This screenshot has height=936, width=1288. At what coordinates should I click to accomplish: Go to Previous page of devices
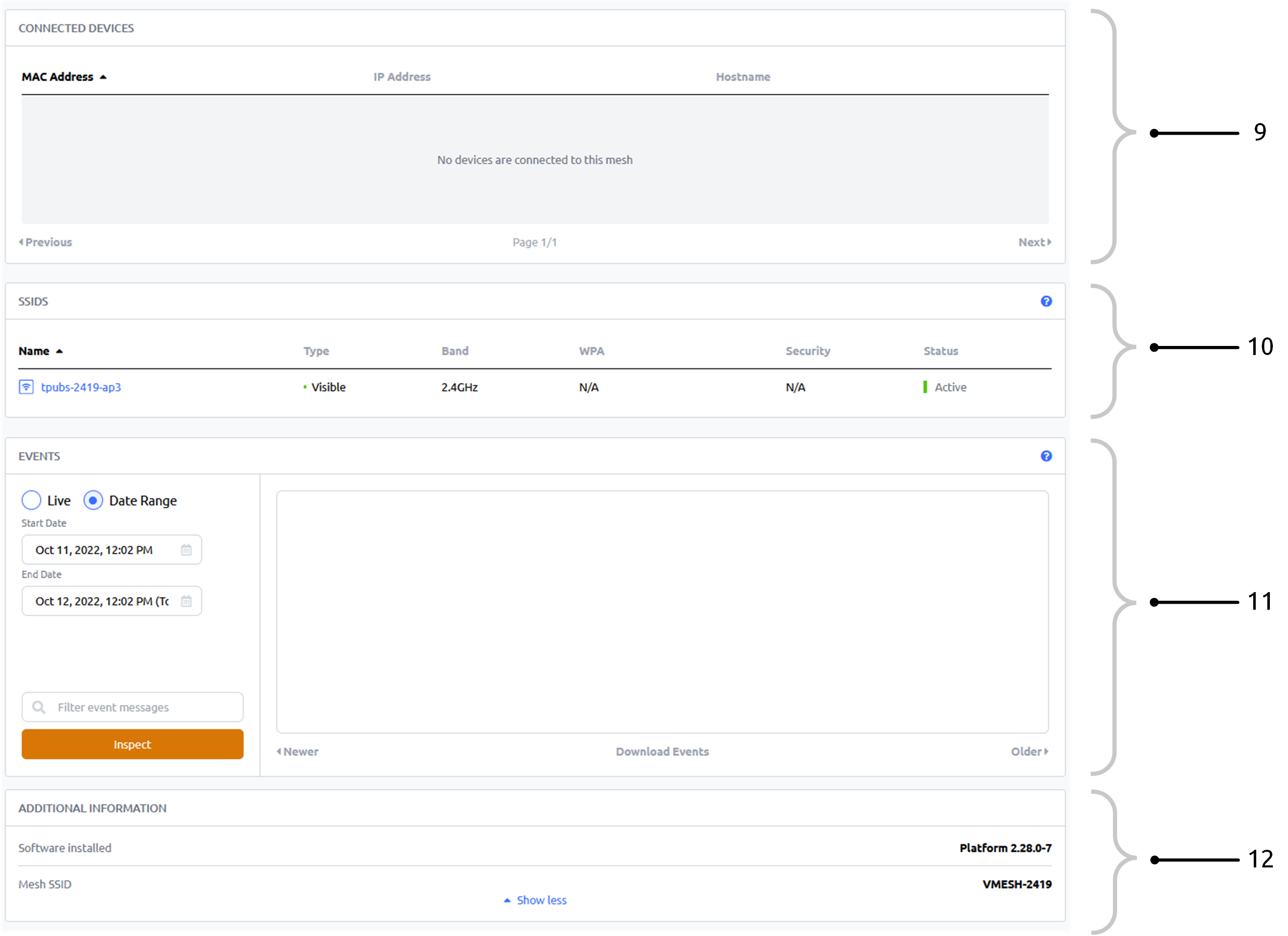pos(45,242)
